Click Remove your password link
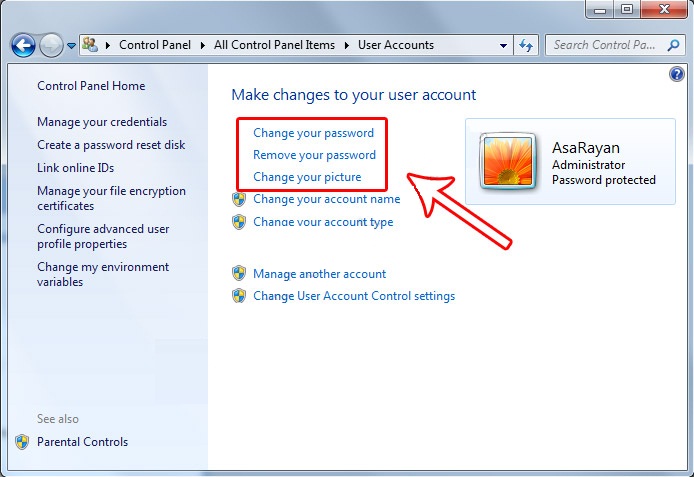This screenshot has height=477, width=694. click(314, 155)
